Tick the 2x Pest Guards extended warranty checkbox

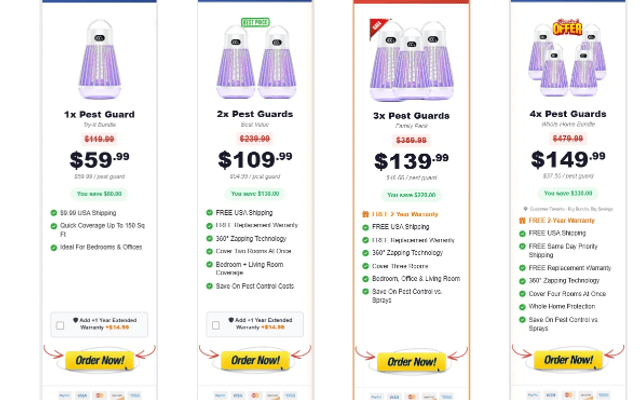pyautogui.click(x=215, y=326)
